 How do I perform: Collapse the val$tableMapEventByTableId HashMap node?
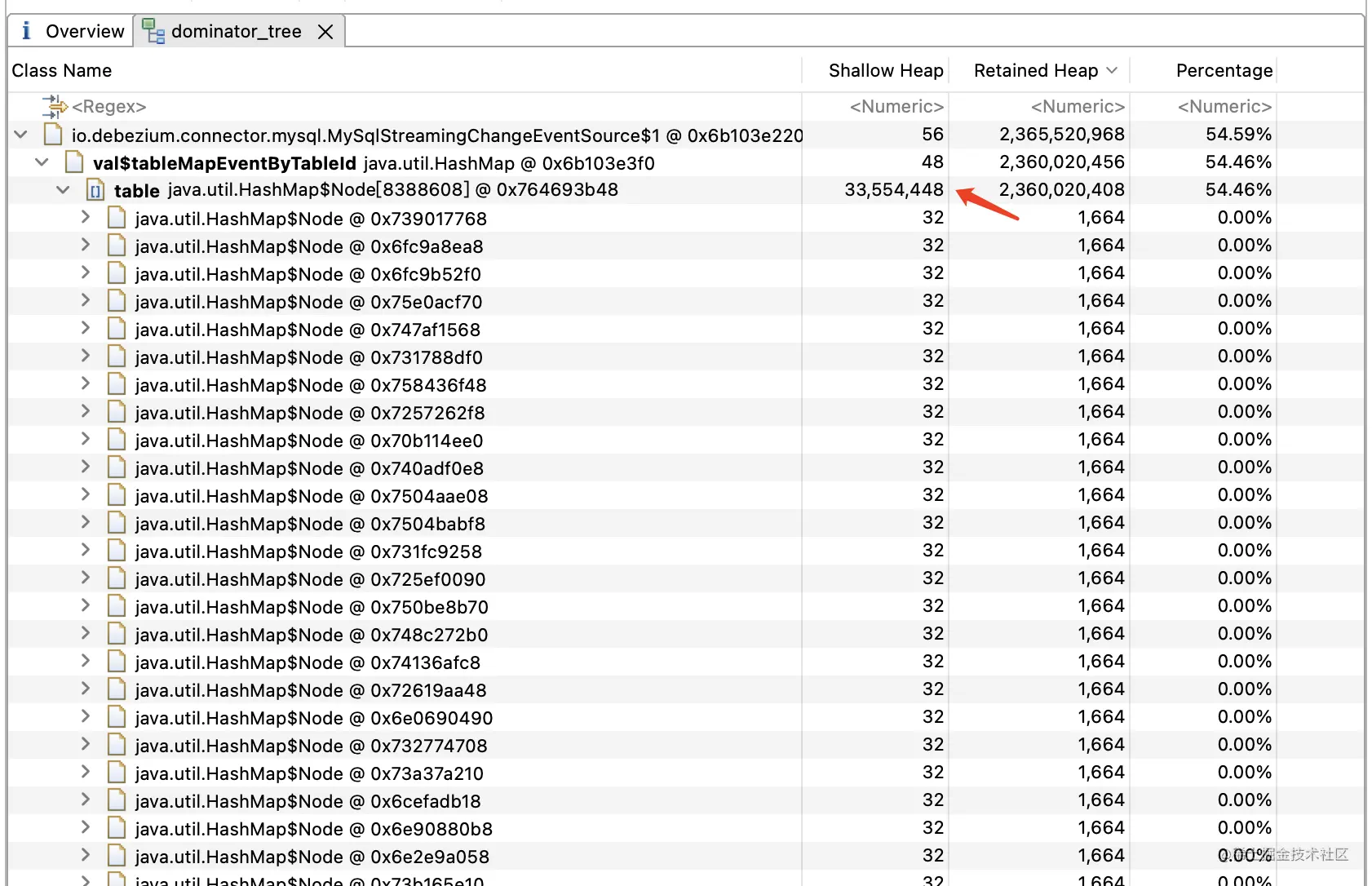pyautogui.click(x=42, y=162)
